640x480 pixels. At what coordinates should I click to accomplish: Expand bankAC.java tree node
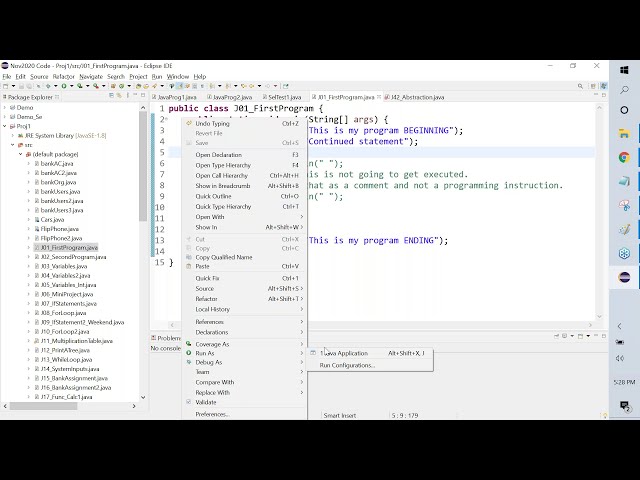(29, 164)
